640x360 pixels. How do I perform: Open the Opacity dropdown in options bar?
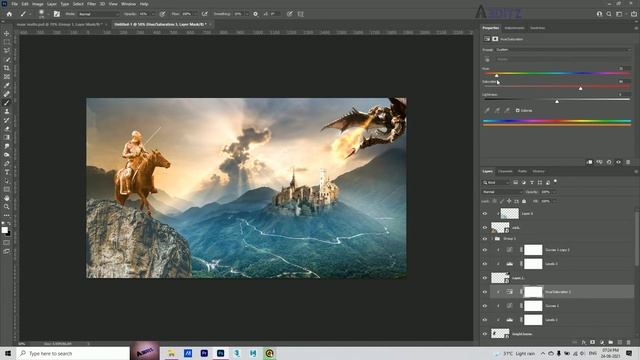[x=153, y=14]
